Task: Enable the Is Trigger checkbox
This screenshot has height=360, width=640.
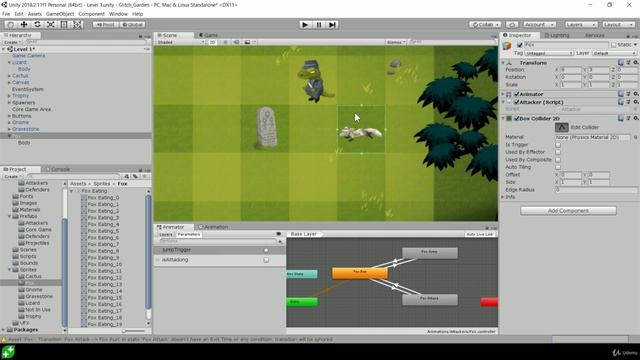Action: click(558, 145)
